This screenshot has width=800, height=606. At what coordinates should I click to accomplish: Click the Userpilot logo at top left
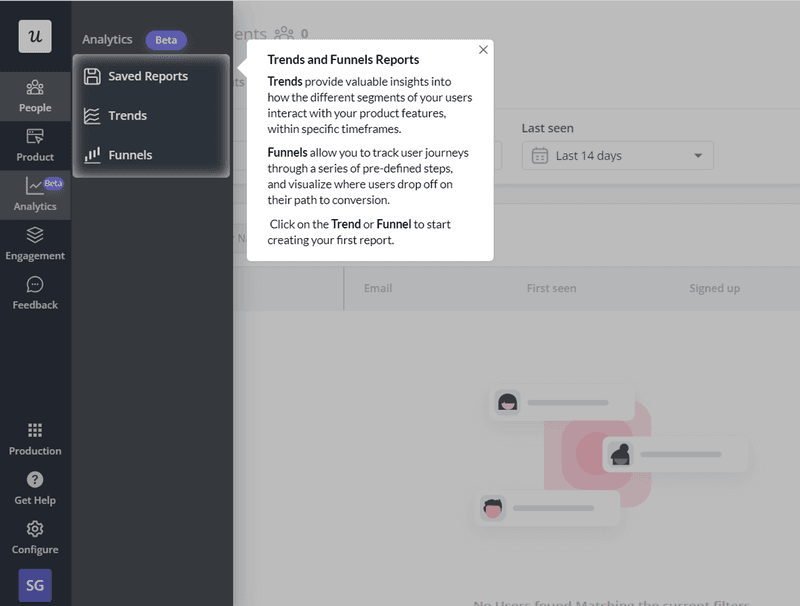[35, 36]
